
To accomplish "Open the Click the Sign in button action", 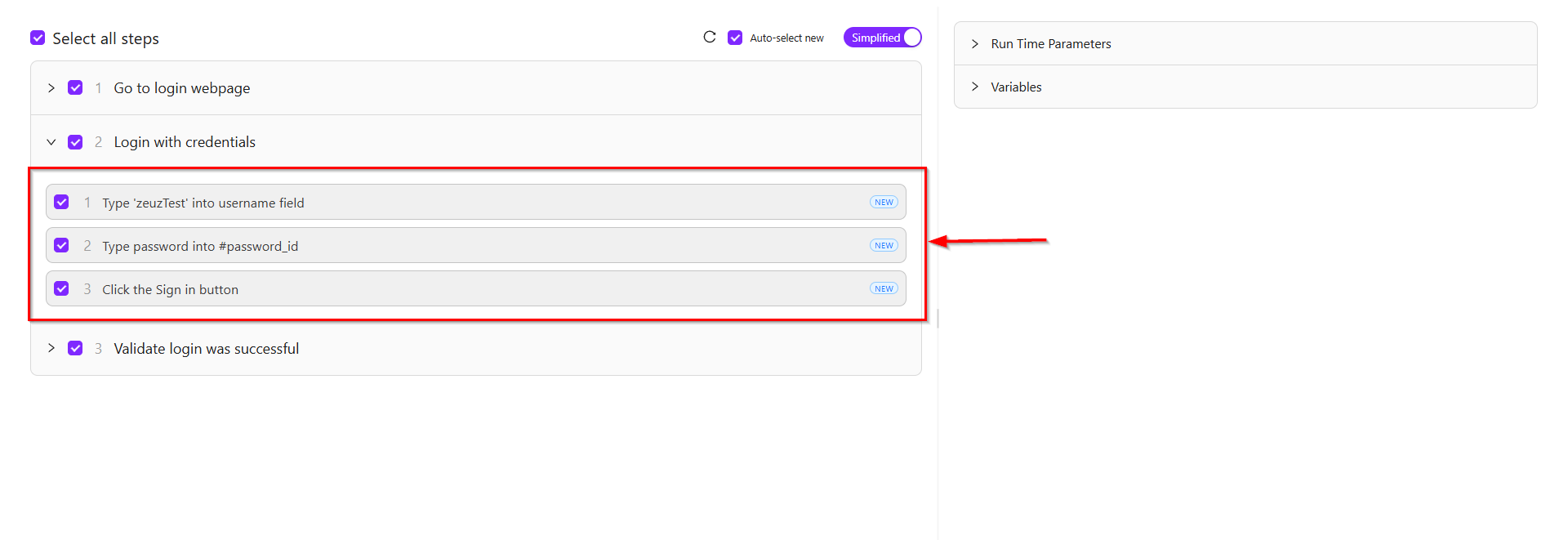I will pyautogui.click(x=476, y=288).
